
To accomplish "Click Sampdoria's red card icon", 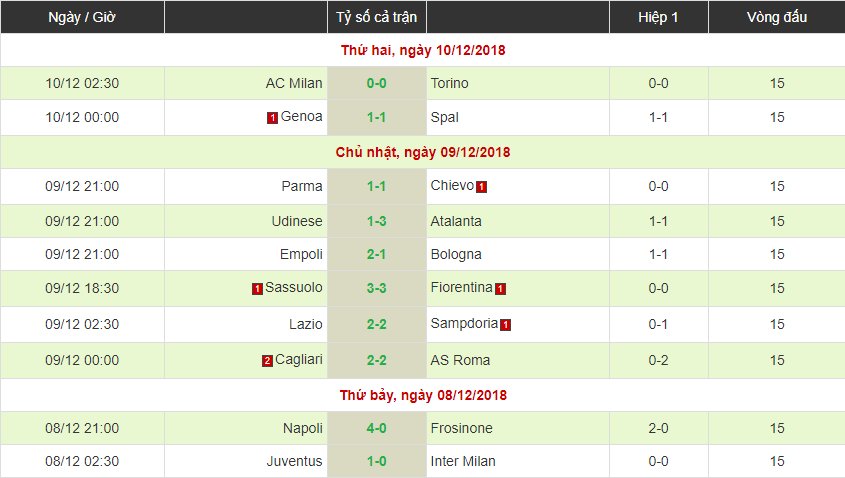I will (x=506, y=325).
